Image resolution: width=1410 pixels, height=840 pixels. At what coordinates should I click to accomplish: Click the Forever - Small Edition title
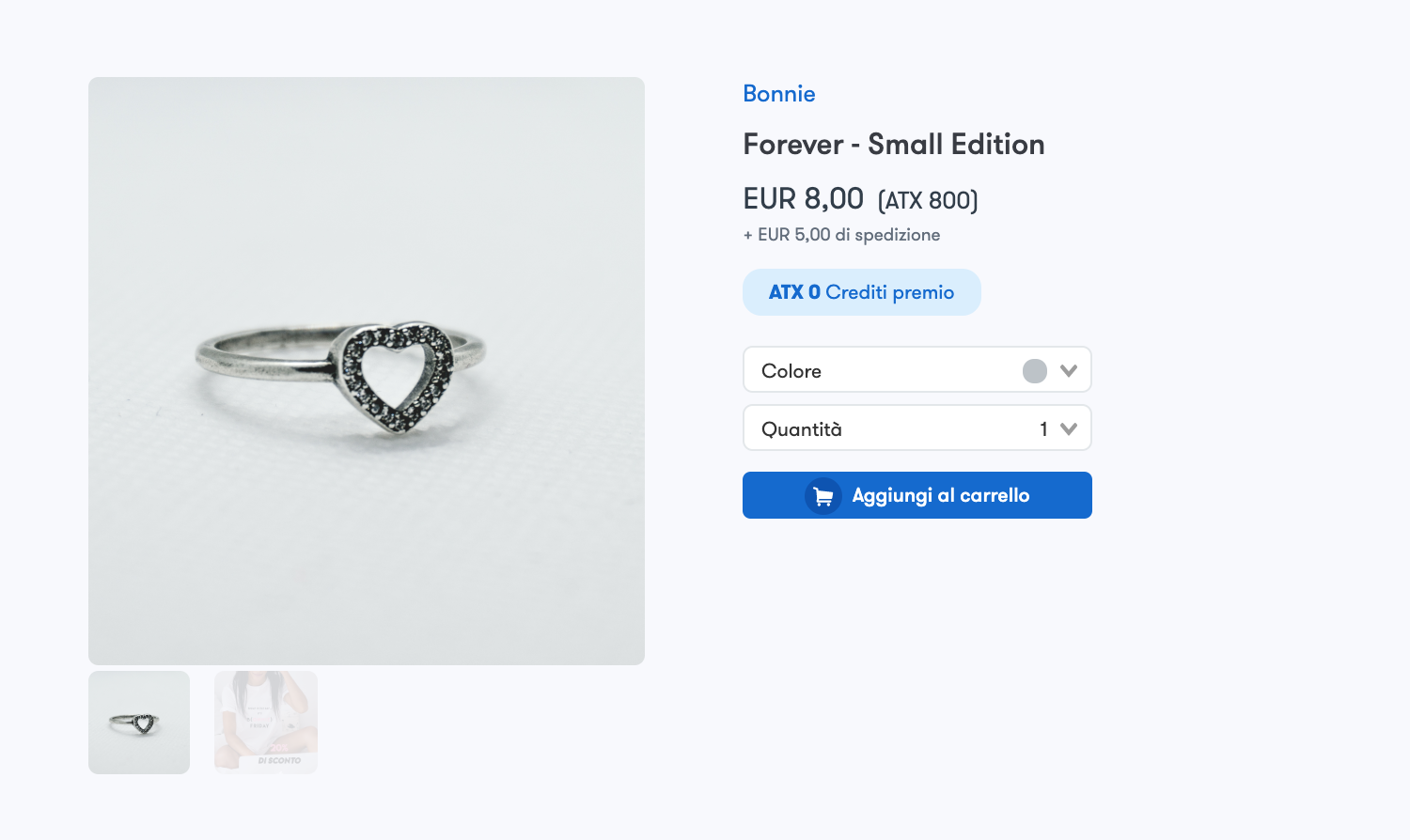pyautogui.click(x=893, y=145)
